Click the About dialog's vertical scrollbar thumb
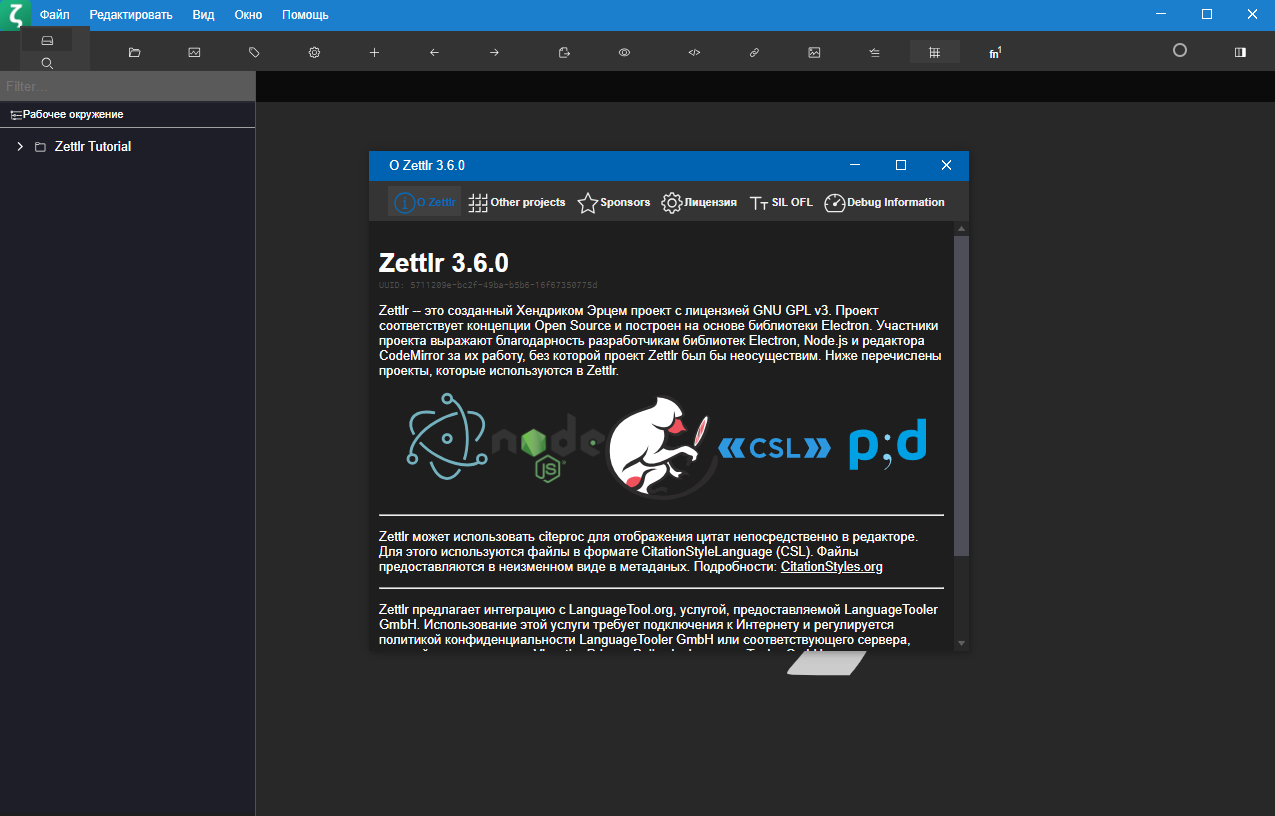1275x816 pixels. coord(961,395)
